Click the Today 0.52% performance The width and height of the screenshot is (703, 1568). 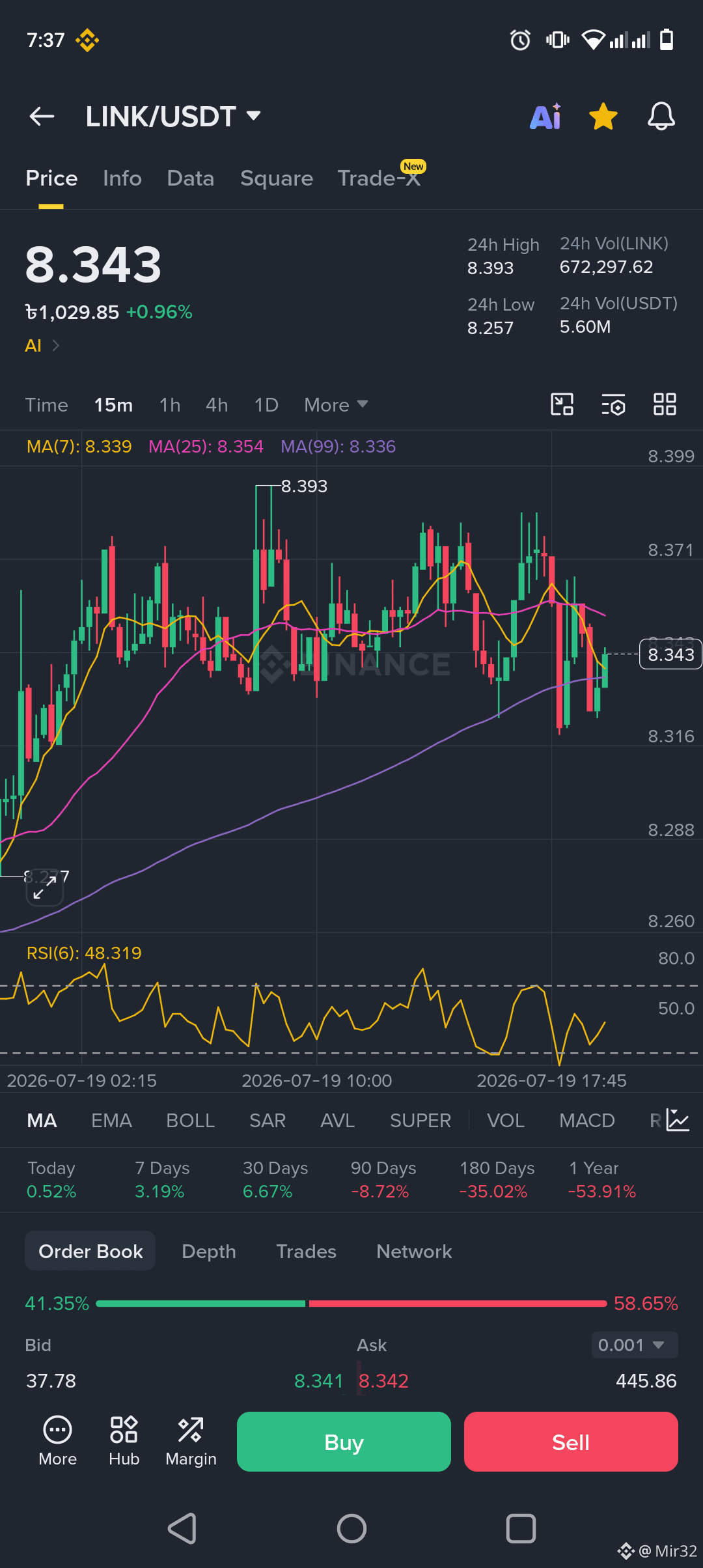[x=51, y=1180]
